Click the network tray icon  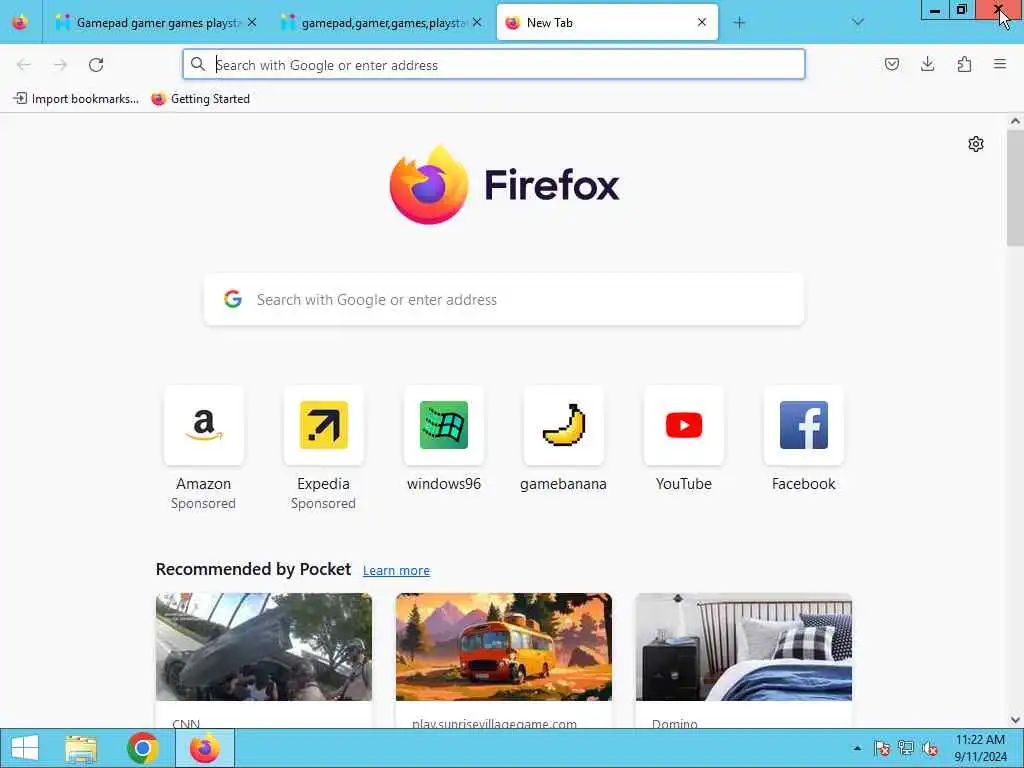[x=906, y=748]
